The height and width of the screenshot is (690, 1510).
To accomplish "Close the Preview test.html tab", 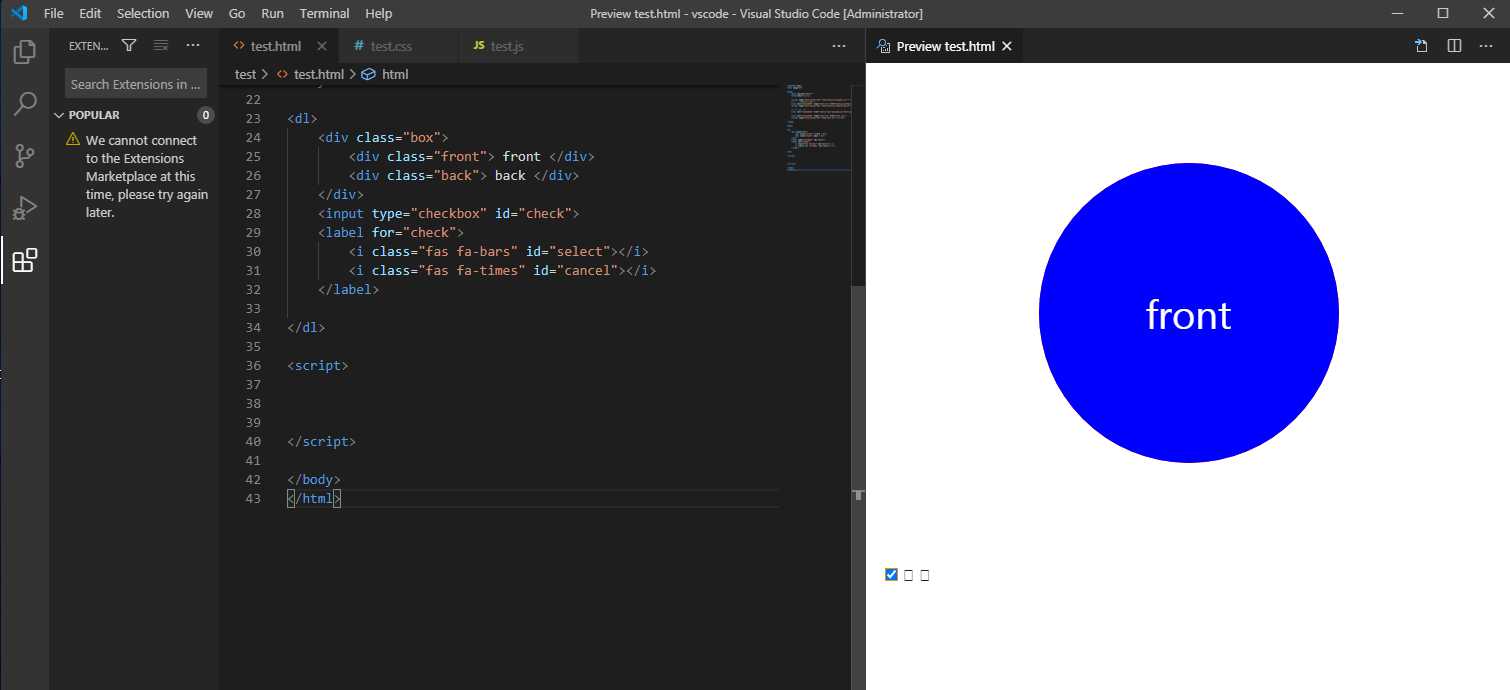I will (1007, 46).
